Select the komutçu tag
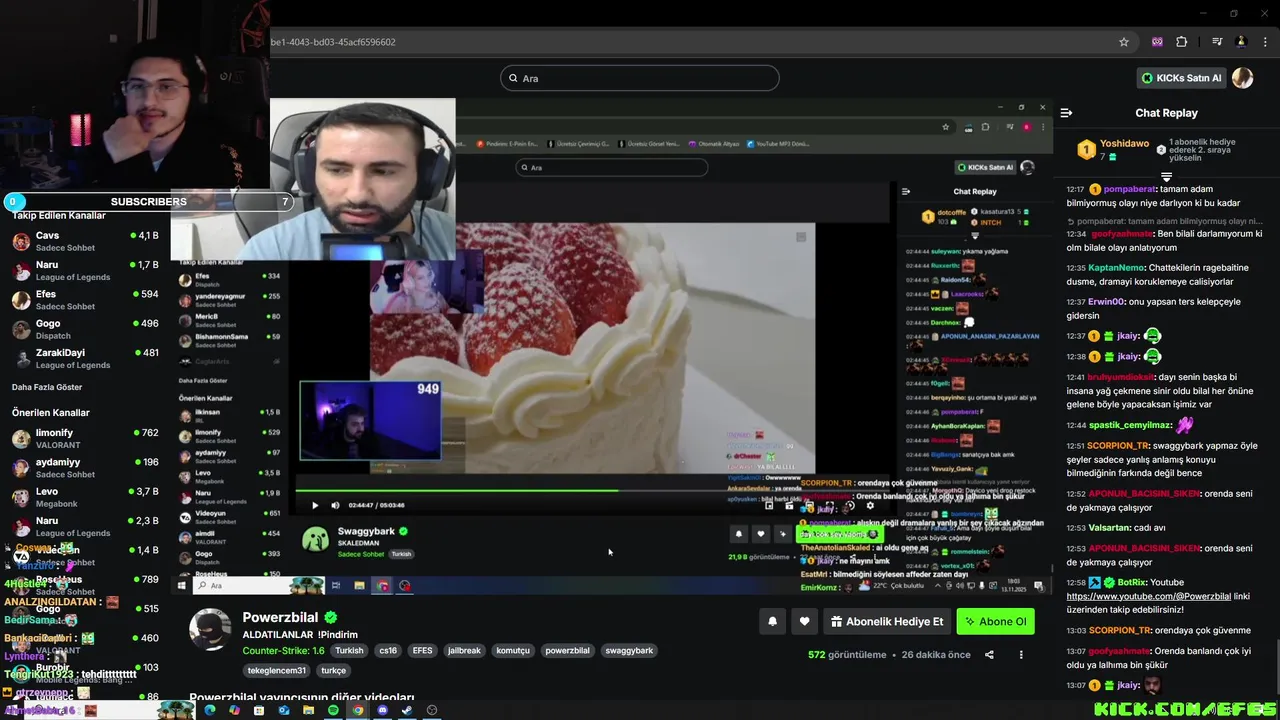 (513, 651)
